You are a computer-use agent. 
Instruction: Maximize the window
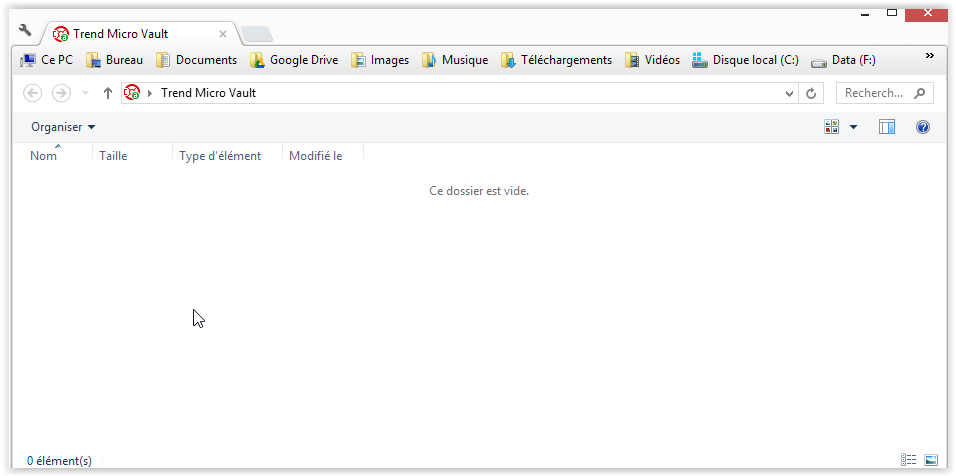point(892,12)
